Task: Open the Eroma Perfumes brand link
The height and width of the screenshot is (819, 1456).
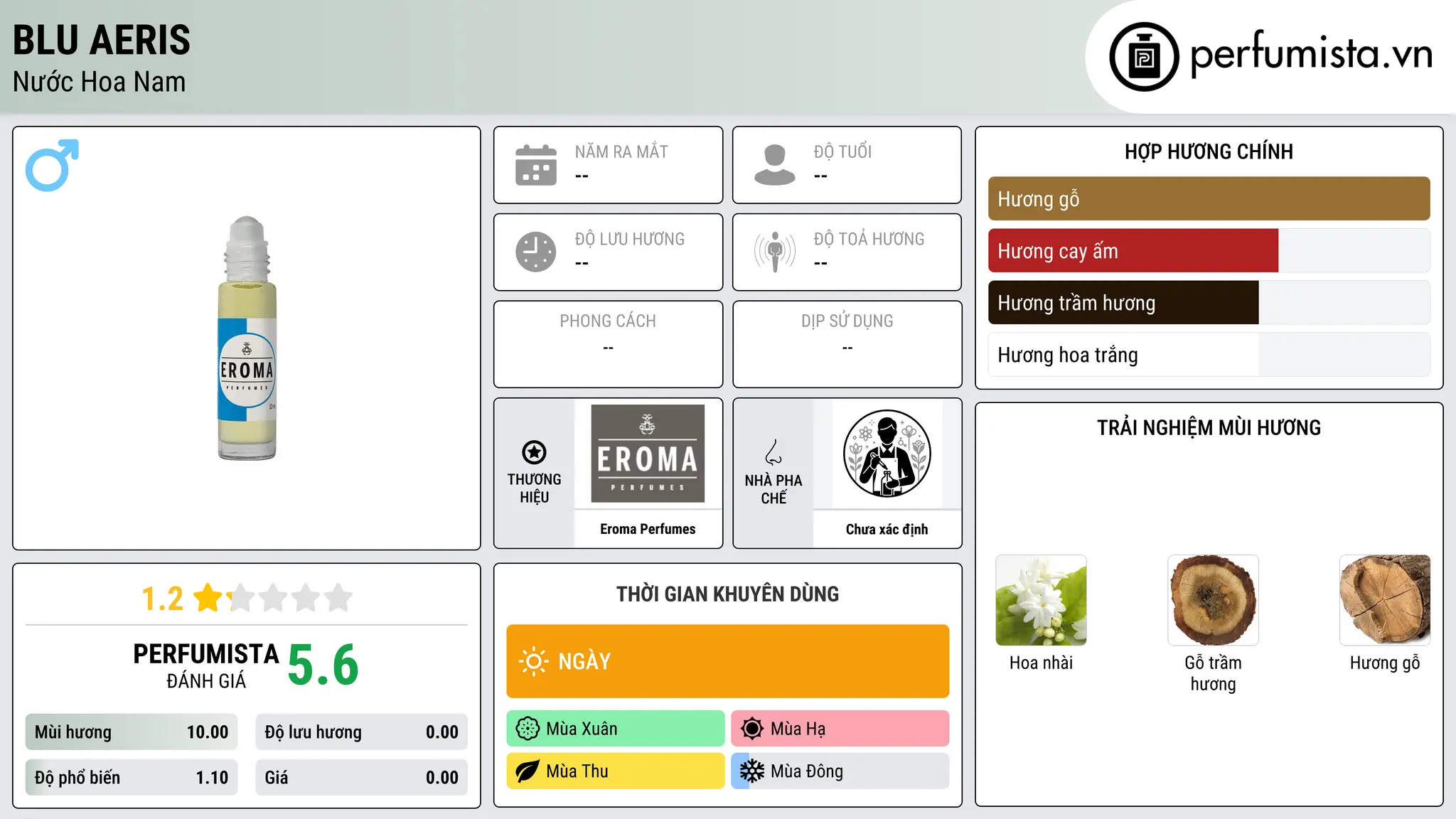Action: pyautogui.click(x=648, y=529)
